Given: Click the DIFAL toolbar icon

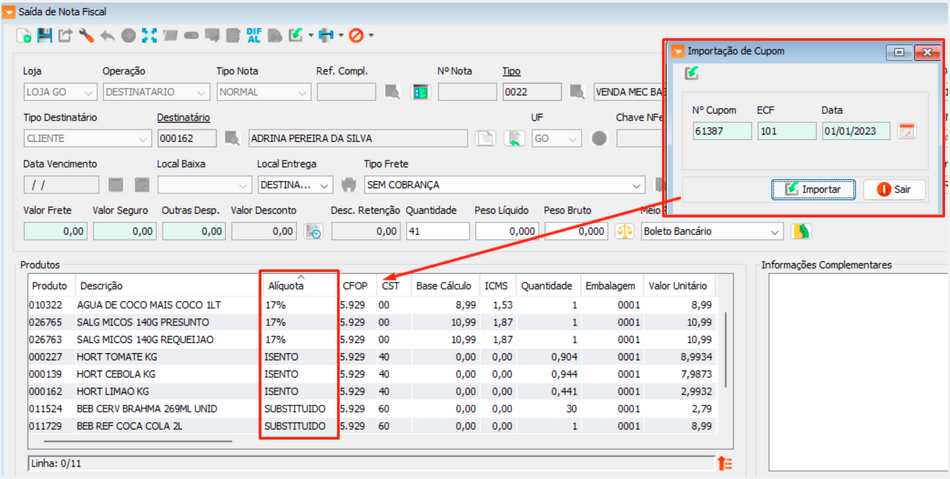Looking at the screenshot, I should pos(253,36).
